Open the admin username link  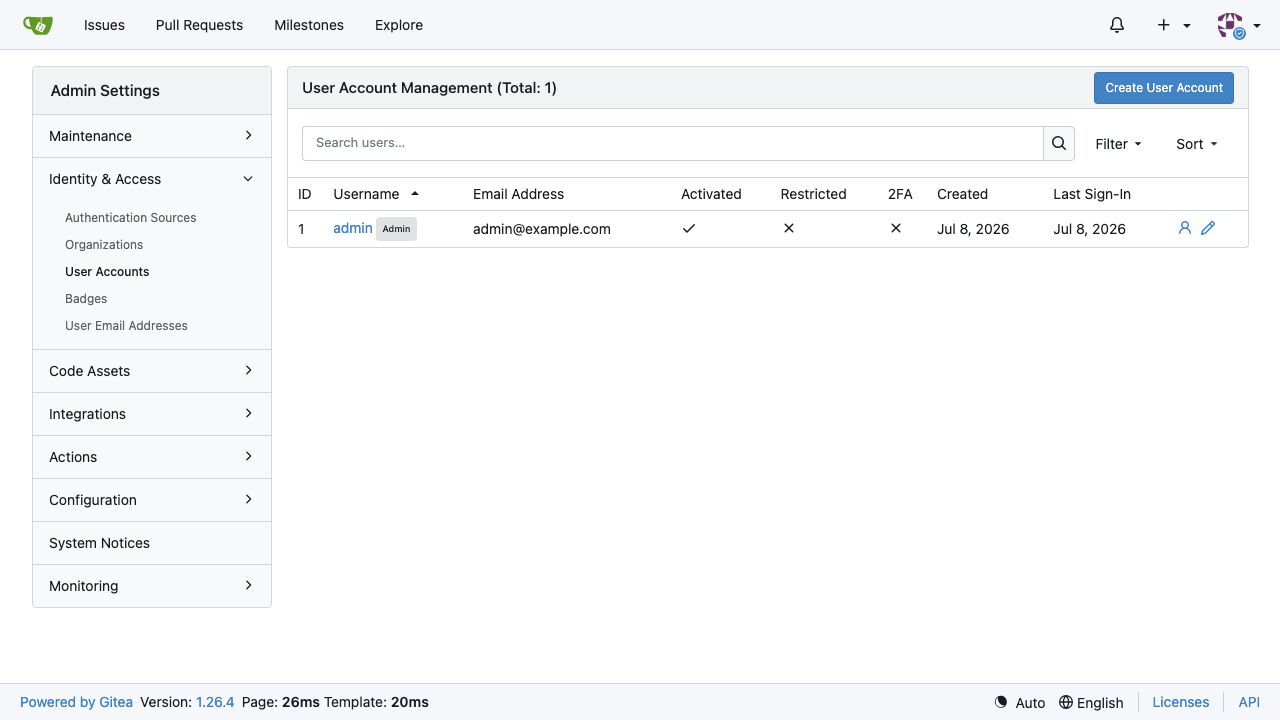point(353,228)
